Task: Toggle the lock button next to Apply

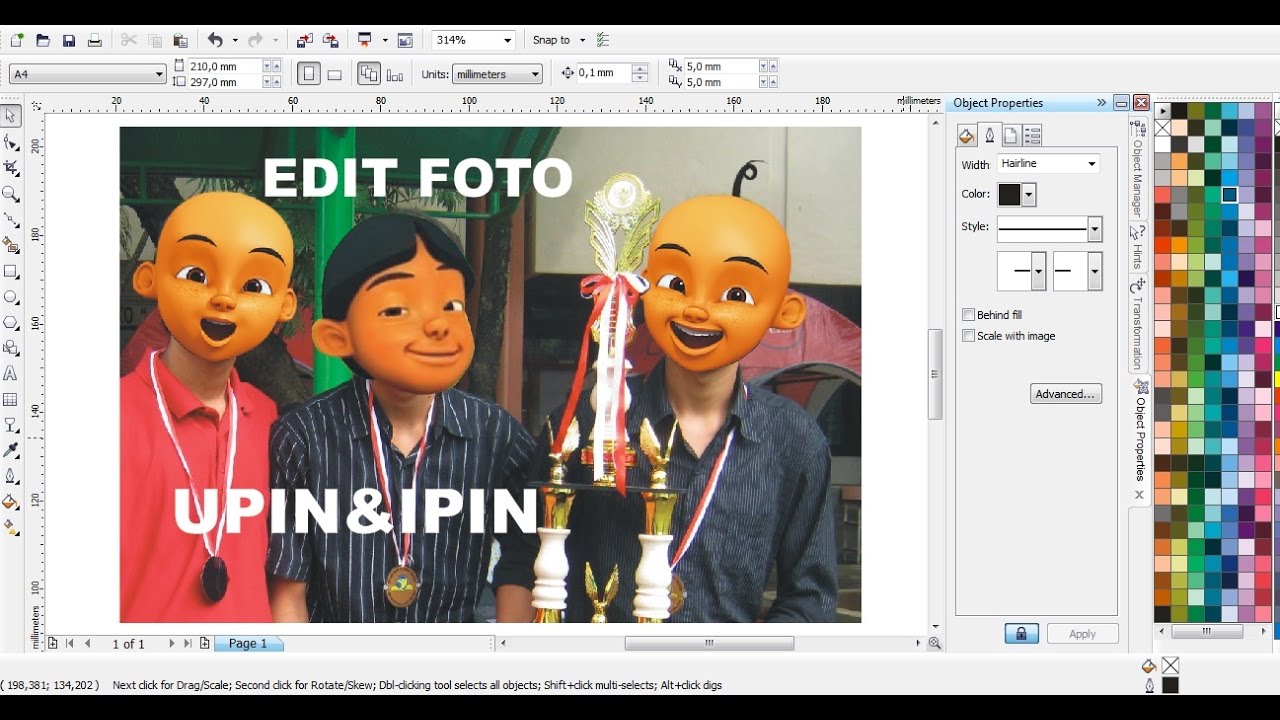Action: pos(1021,634)
